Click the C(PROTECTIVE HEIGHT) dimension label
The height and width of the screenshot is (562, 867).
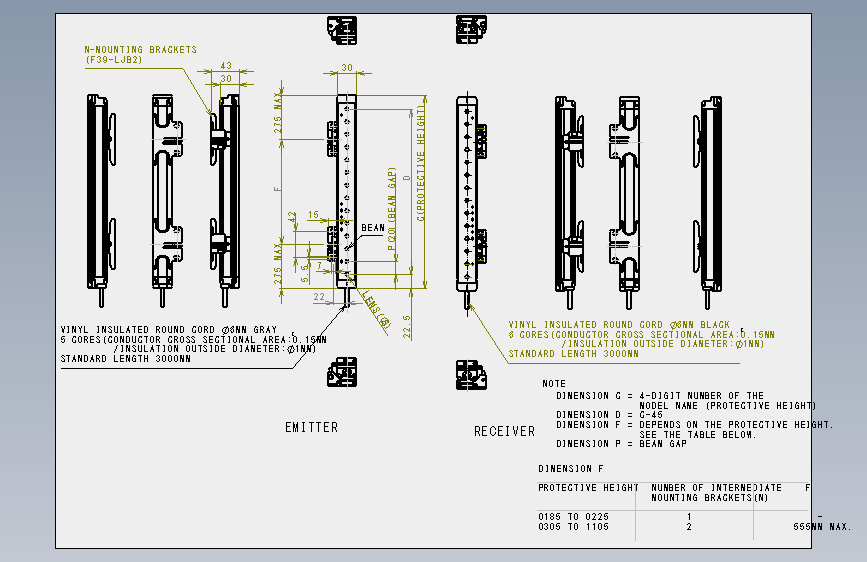421,164
